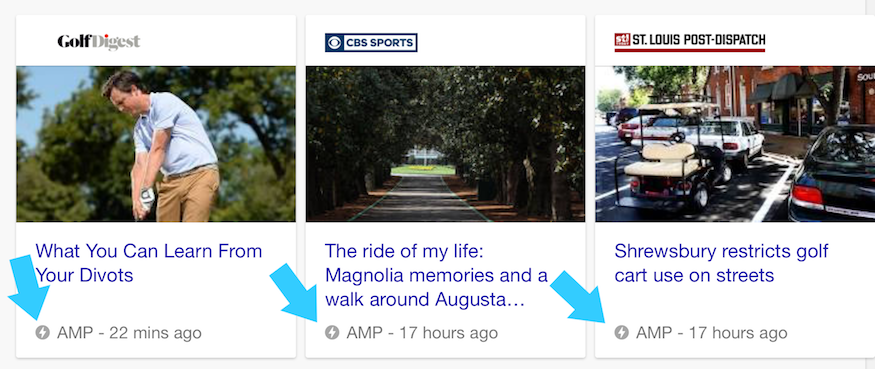Select the CBS Sports news card
Image resolution: width=875 pixels, height=369 pixels.
[445, 186]
